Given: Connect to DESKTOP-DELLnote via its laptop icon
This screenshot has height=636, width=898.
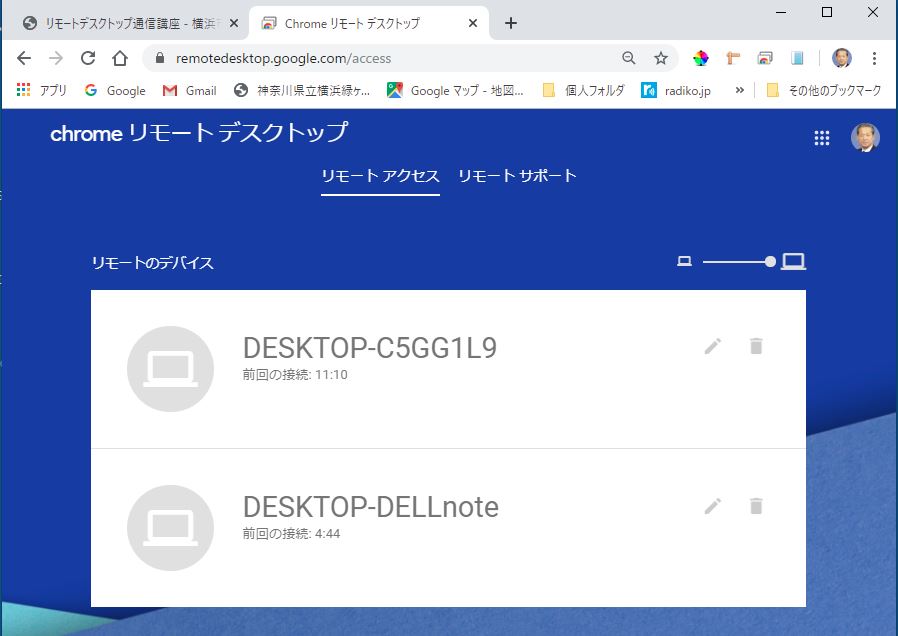Looking at the screenshot, I should (171, 528).
